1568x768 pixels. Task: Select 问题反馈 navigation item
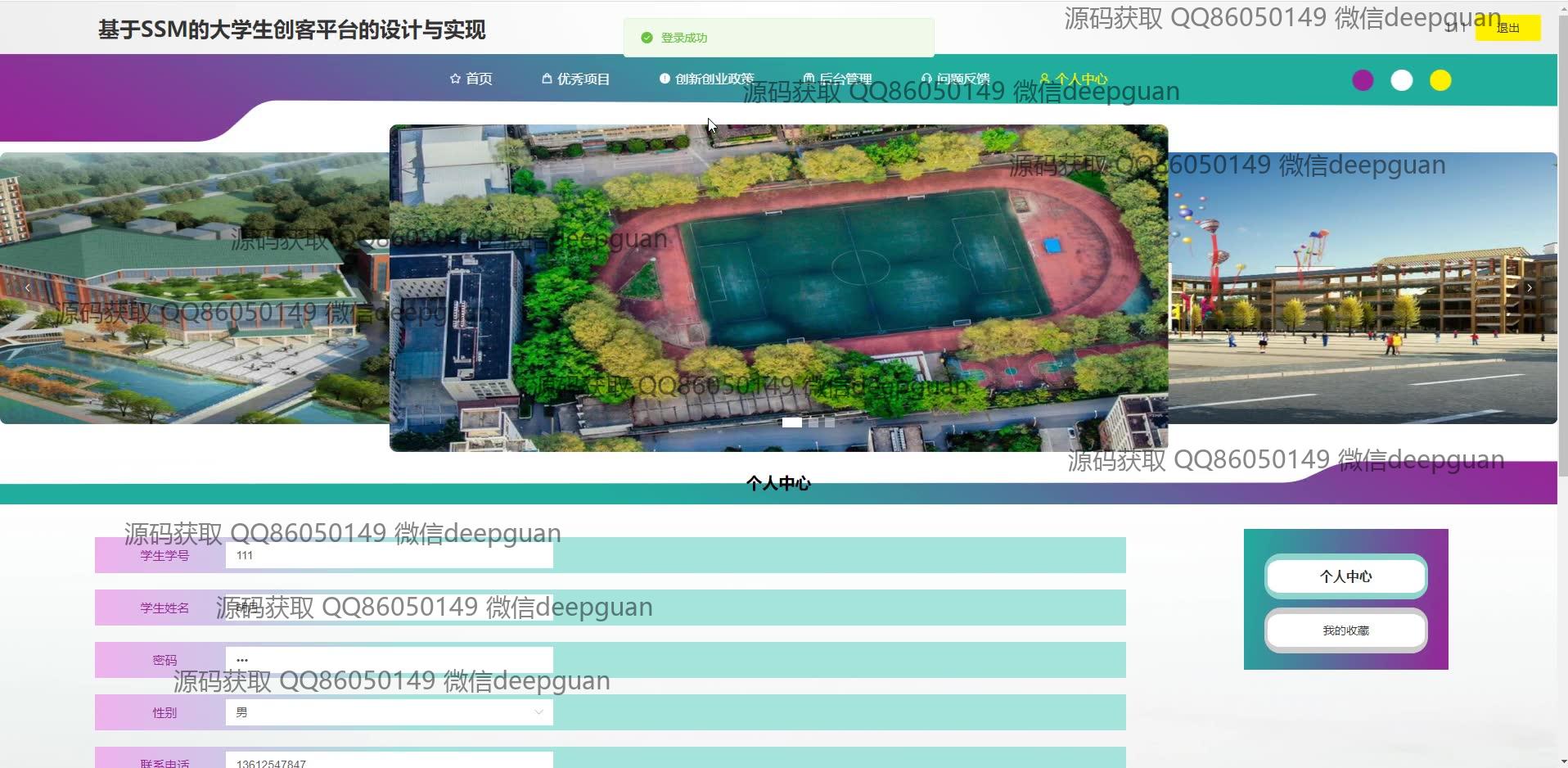(955, 79)
